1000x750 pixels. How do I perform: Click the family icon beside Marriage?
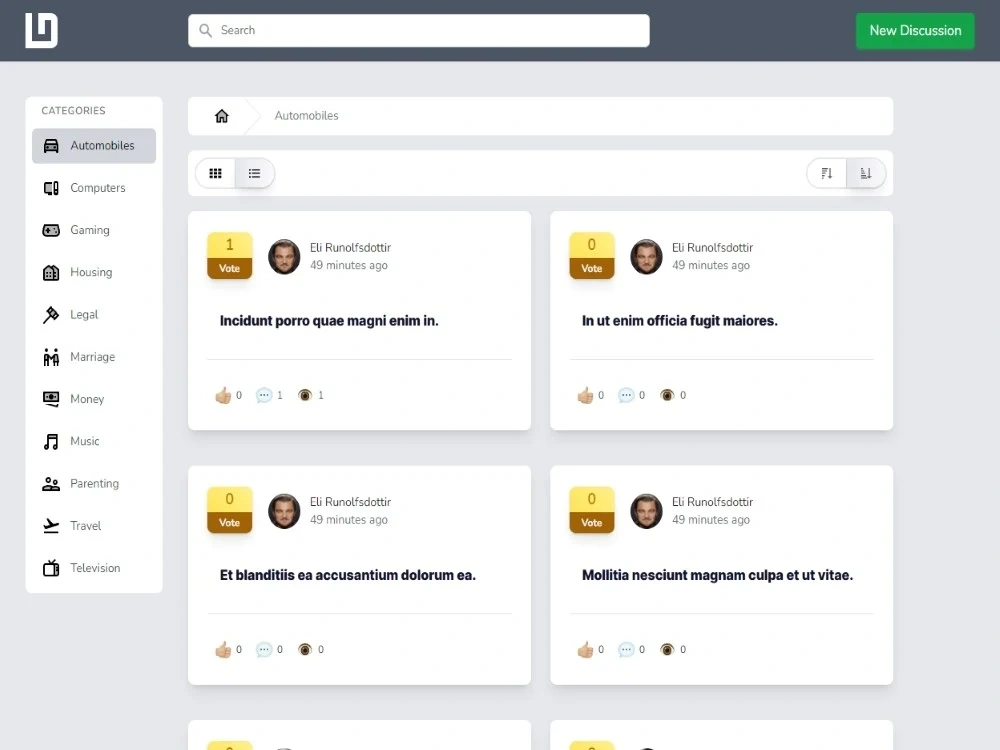[x=51, y=357]
